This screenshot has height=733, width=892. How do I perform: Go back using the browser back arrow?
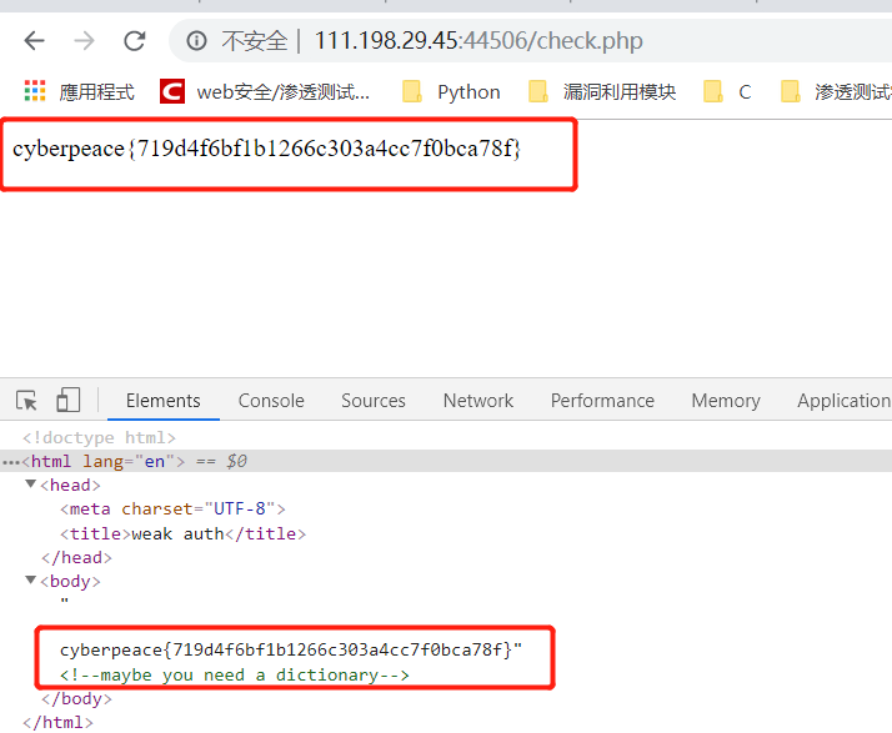pyautogui.click(x=35, y=41)
